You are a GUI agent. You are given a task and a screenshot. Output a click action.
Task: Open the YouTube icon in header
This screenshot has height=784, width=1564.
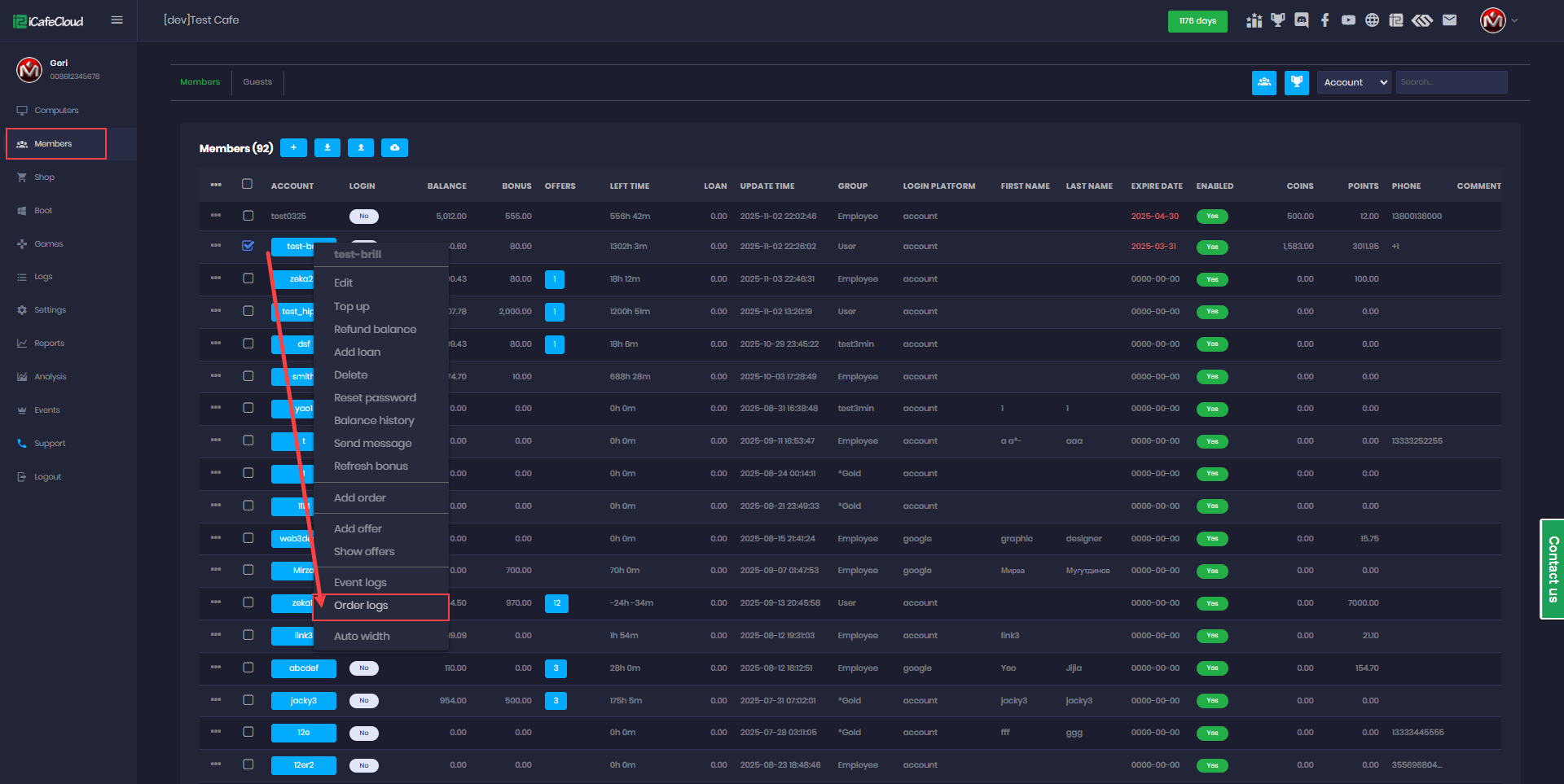1348,20
